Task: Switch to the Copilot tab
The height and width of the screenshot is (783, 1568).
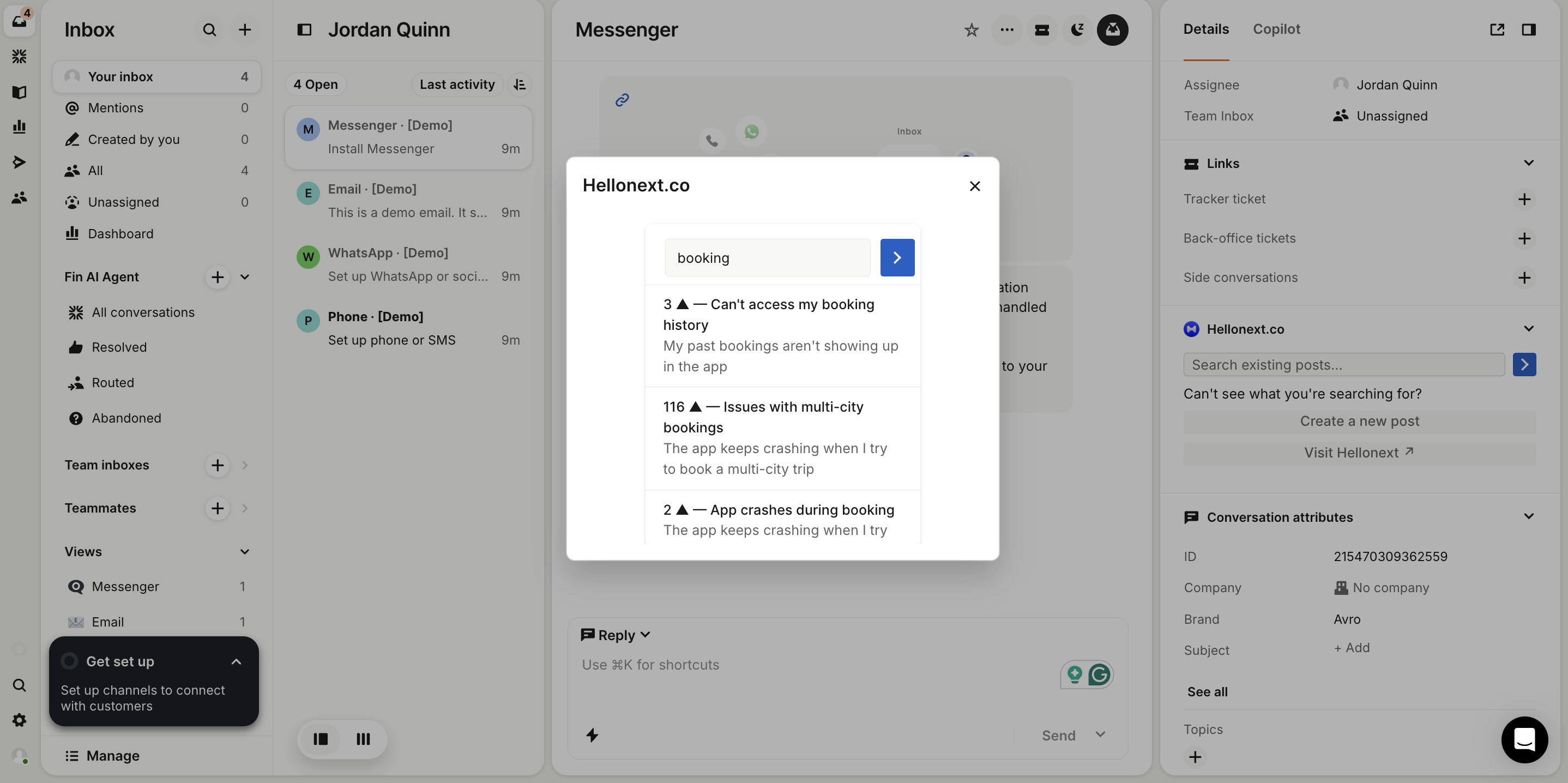Action: pyautogui.click(x=1276, y=29)
